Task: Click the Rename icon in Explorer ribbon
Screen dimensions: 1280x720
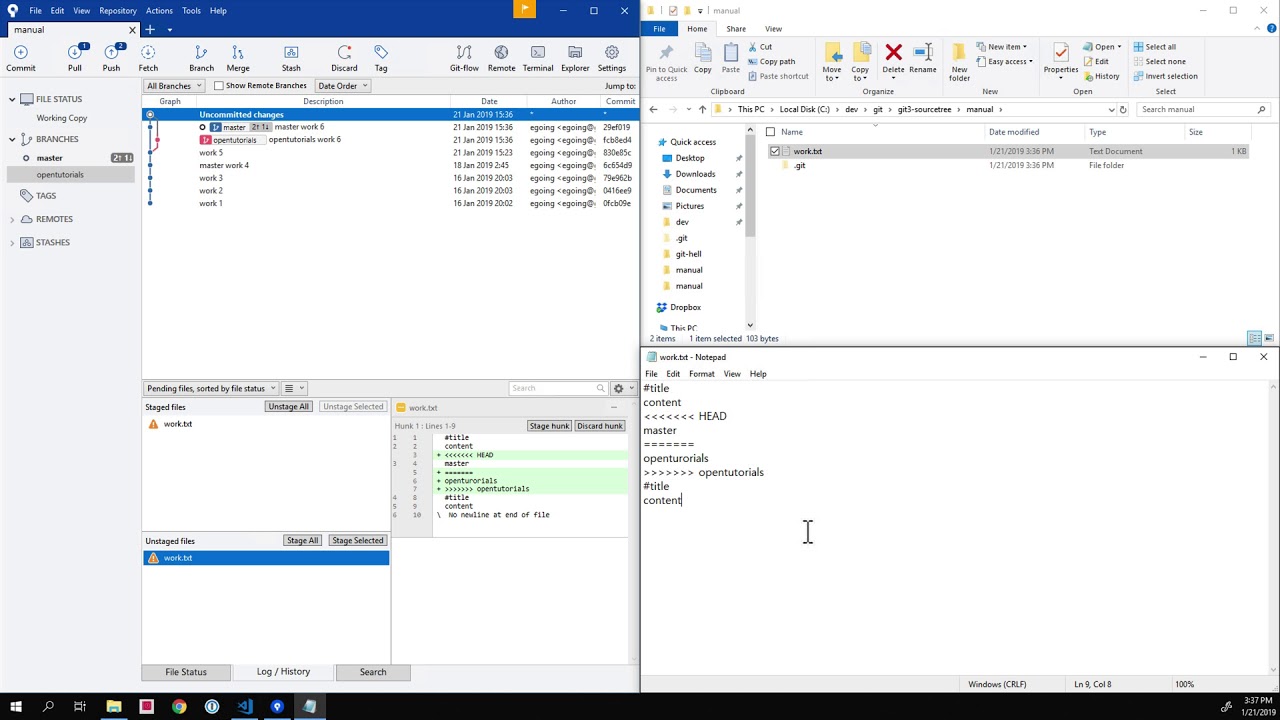Action: [923, 58]
